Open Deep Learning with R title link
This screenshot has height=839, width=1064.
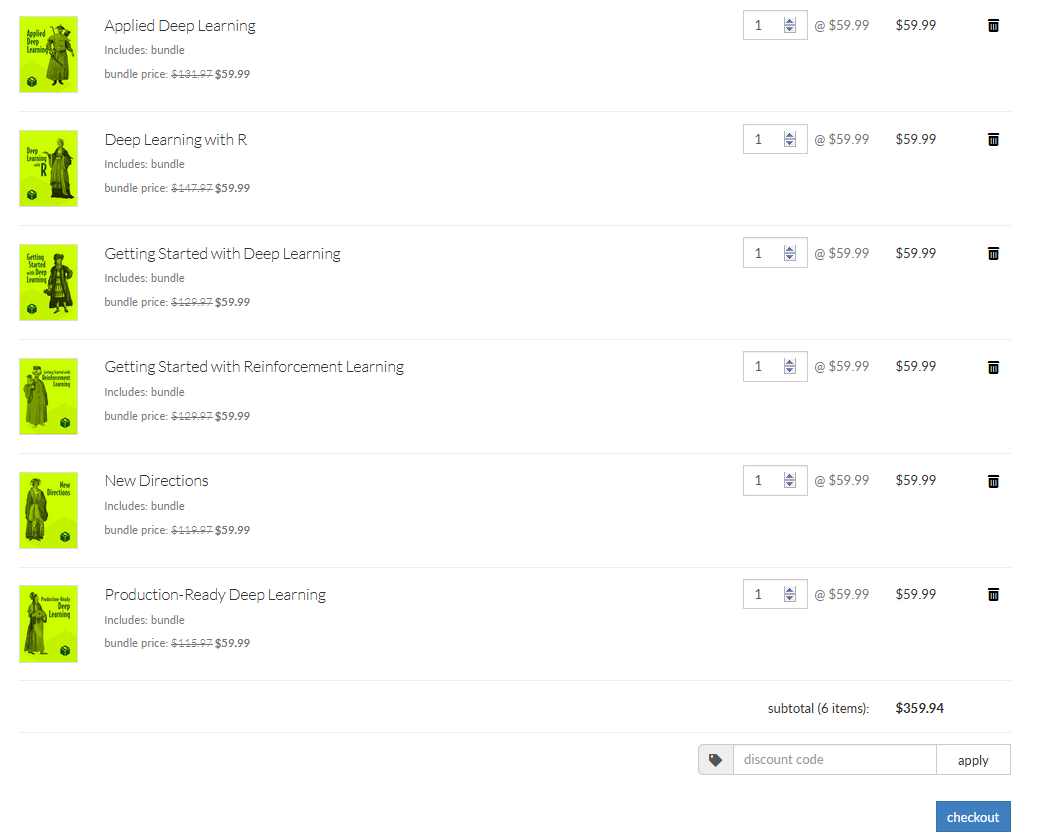click(x=176, y=140)
